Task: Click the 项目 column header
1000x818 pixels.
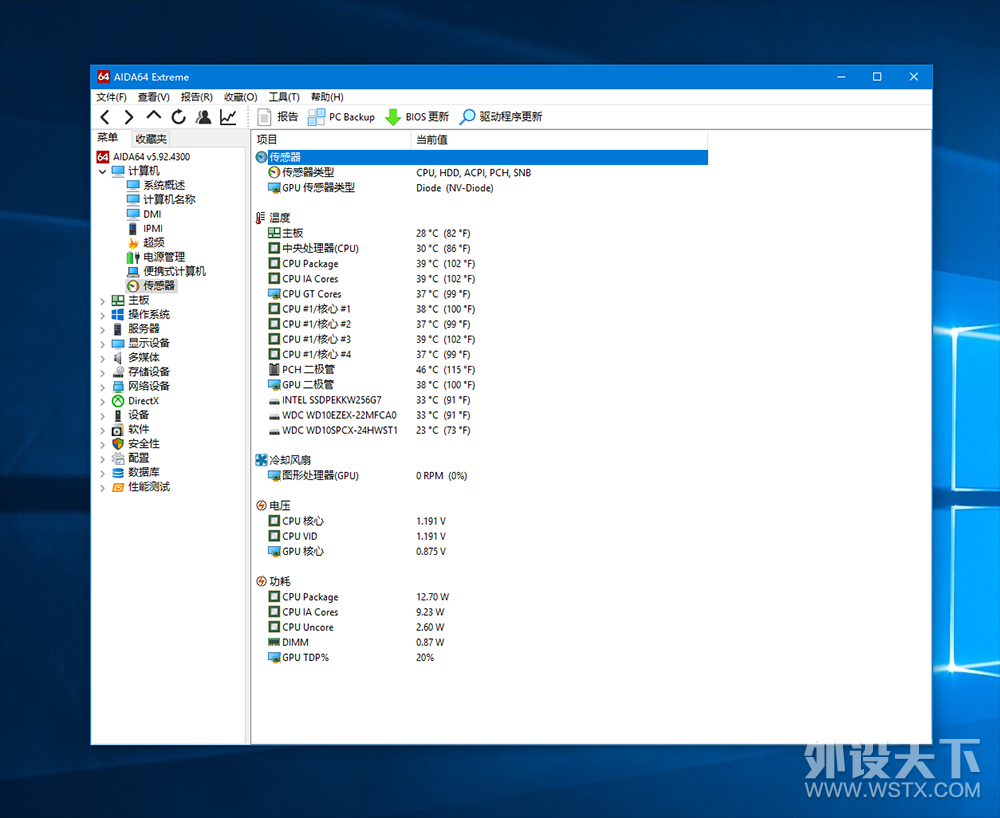Action: (x=332, y=140)
